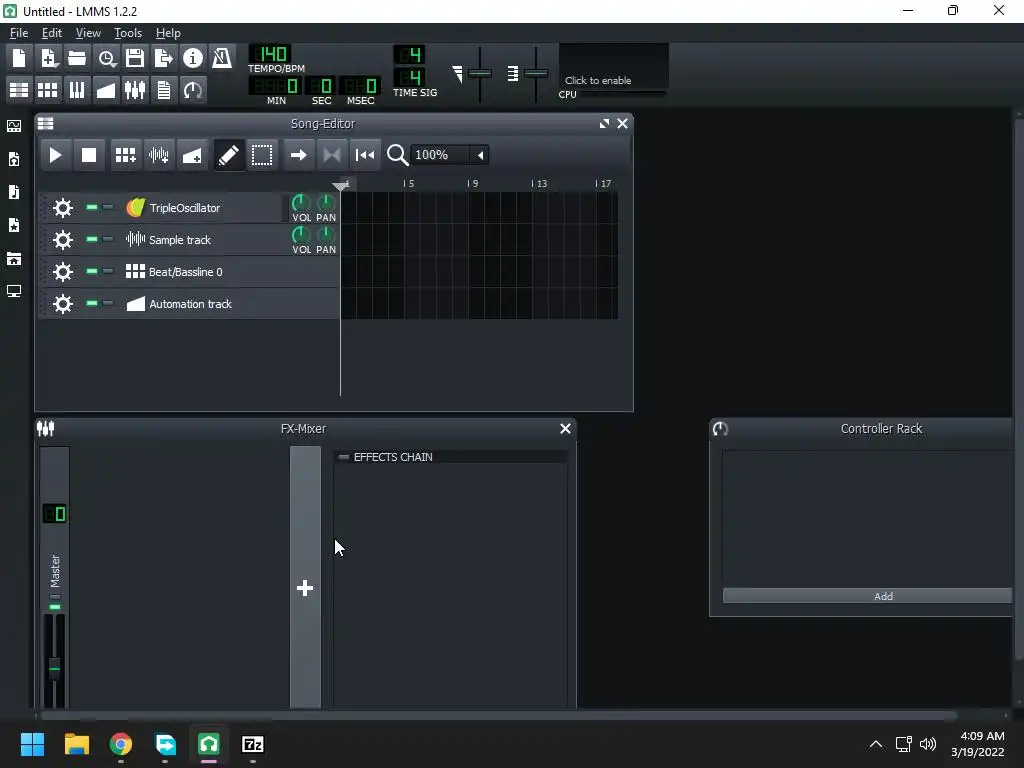Open the File menu
Screen dimensions: 1024x768
tap(19, 33)
